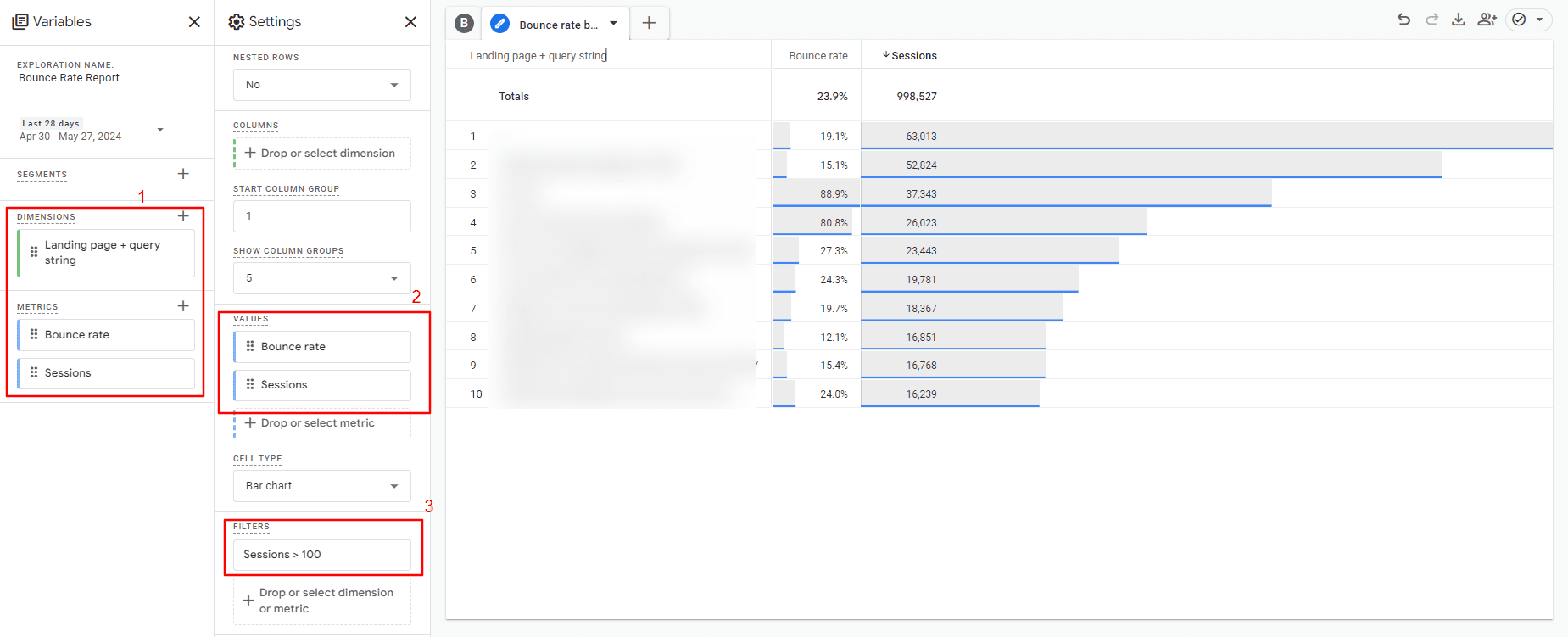Share exploration with add-user icon
The image size is (1568, 637).
(x=1487, y=20)
